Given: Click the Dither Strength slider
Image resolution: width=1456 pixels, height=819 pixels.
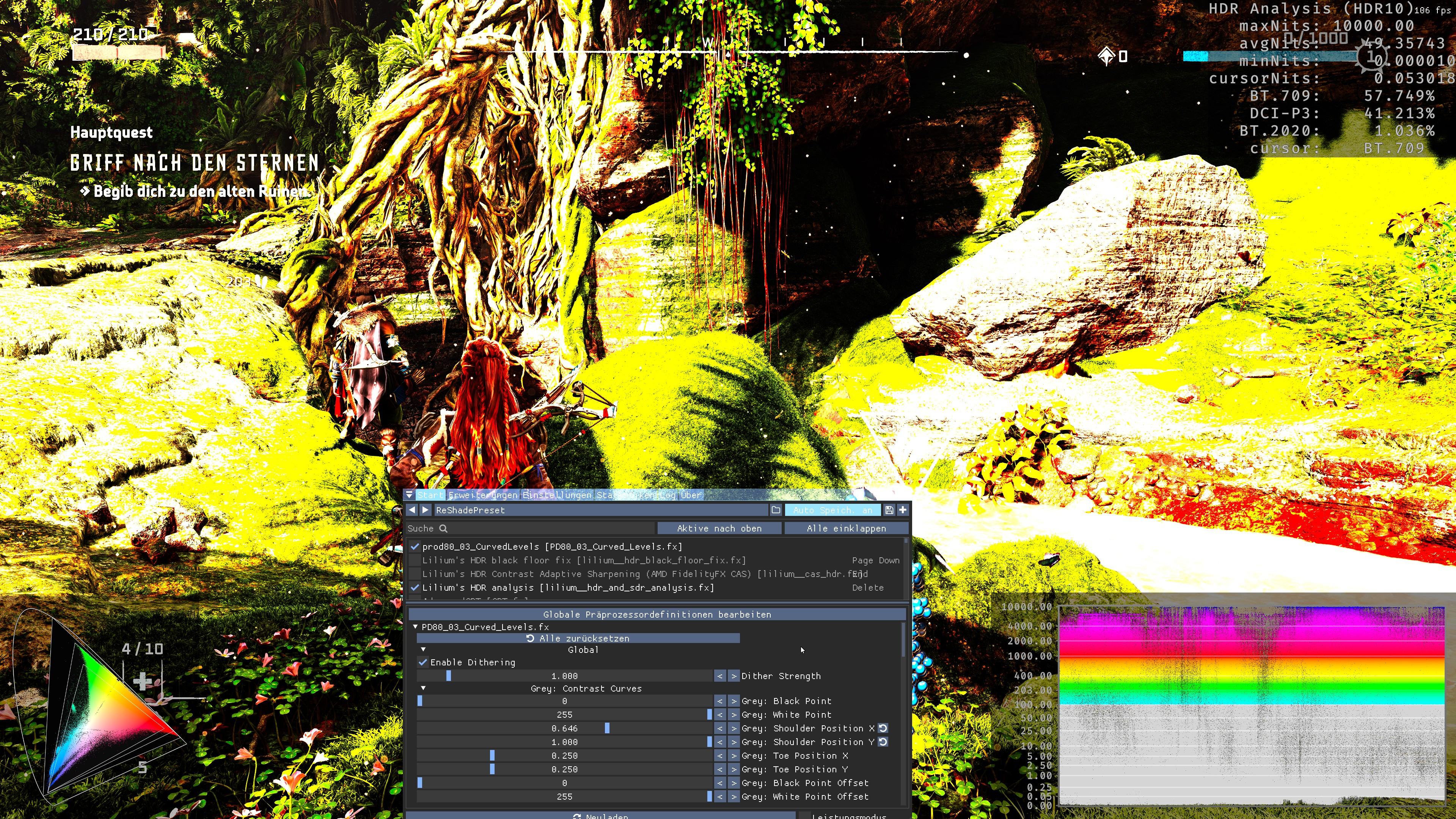Looking at the screenshot, I should [x=564, y=676].
